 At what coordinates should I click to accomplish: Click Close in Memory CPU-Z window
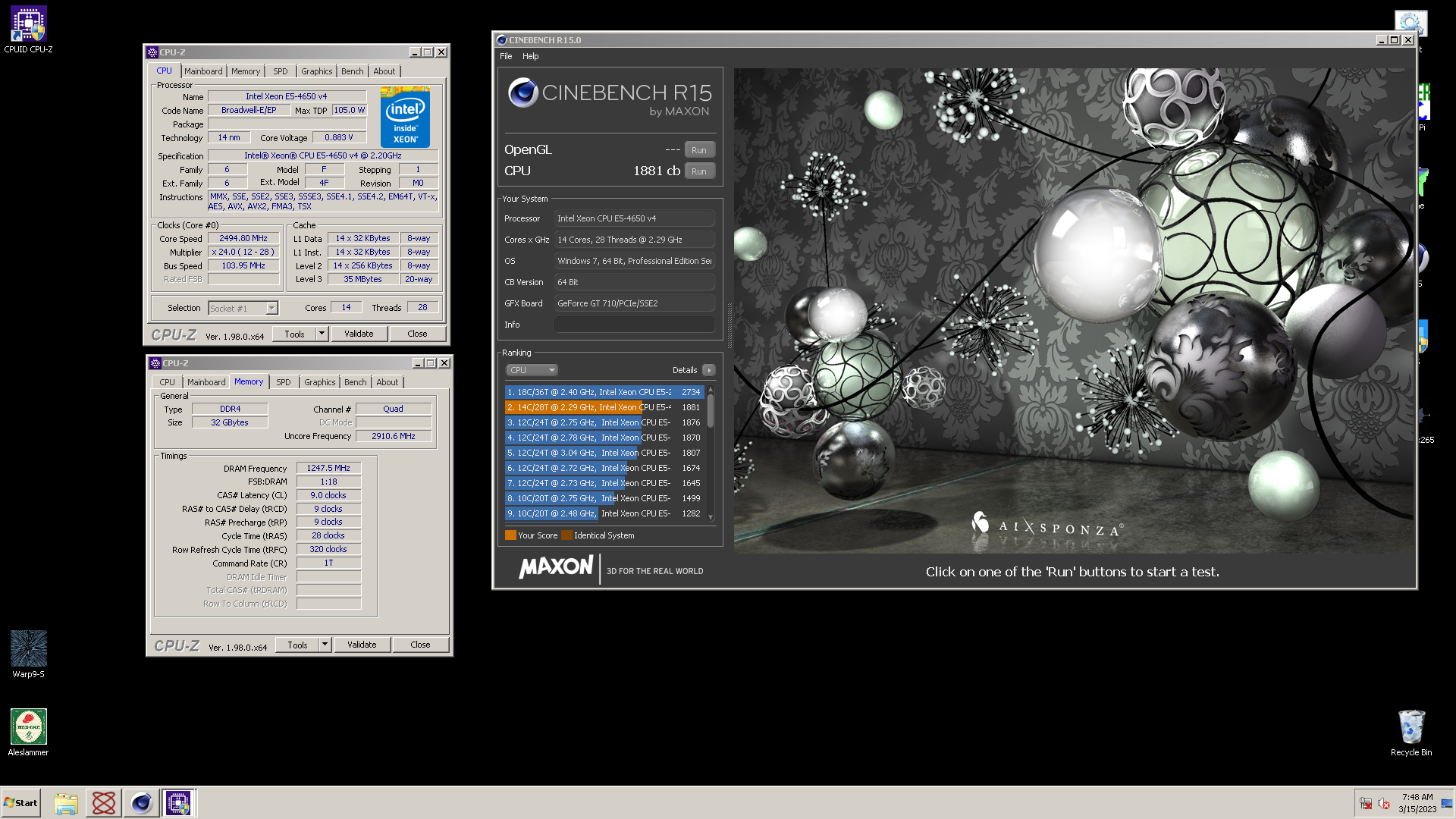[420, 645]
